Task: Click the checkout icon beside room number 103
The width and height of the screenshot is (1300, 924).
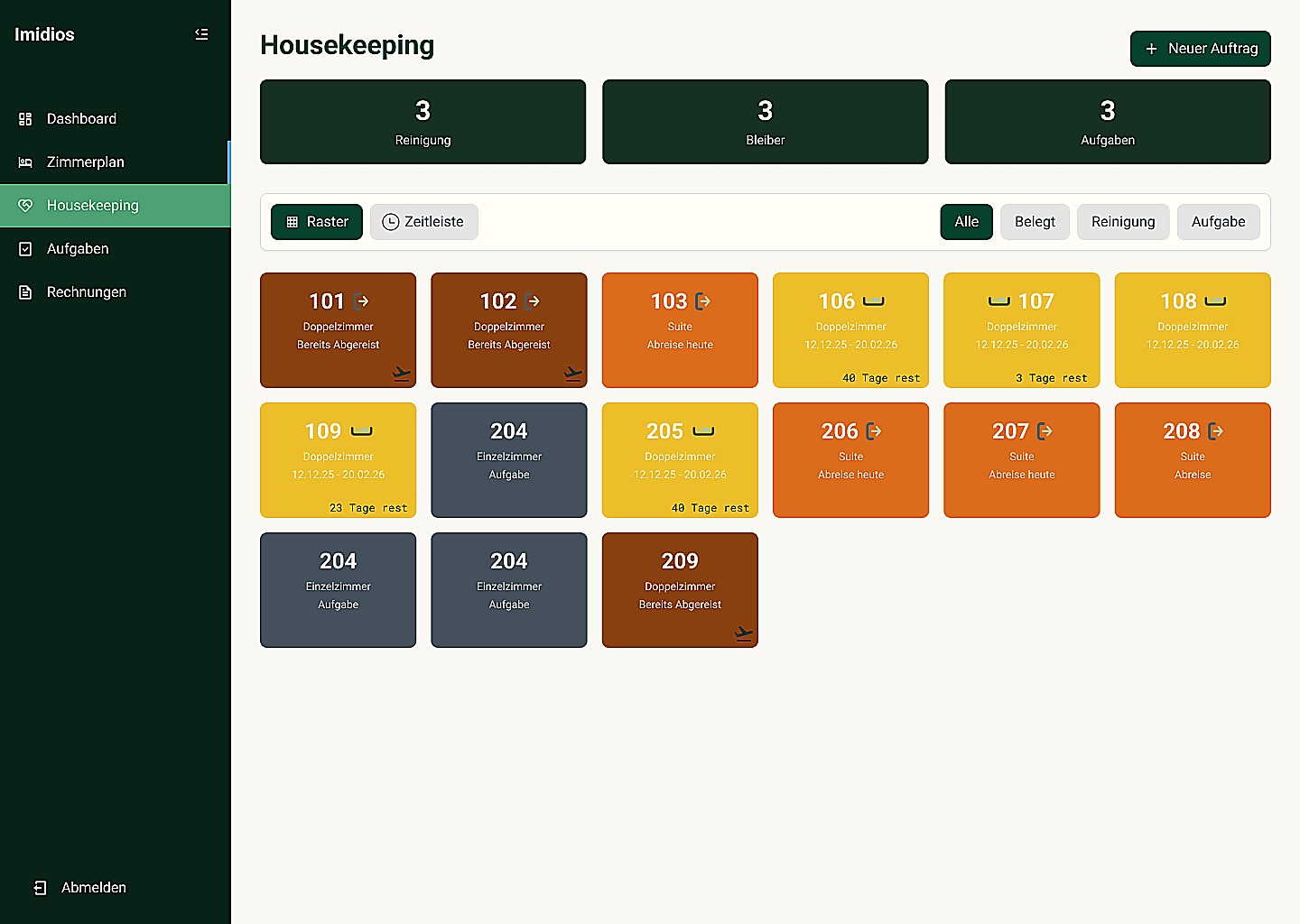Action: tap(703, 301)
